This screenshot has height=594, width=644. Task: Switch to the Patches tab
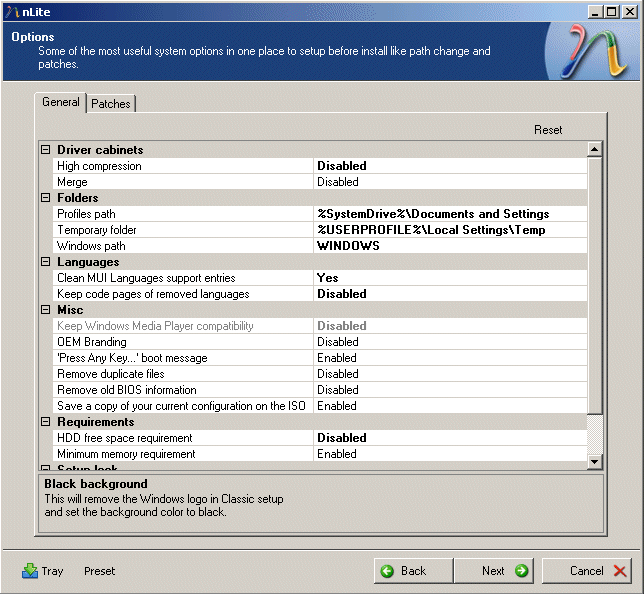point(111,104)
